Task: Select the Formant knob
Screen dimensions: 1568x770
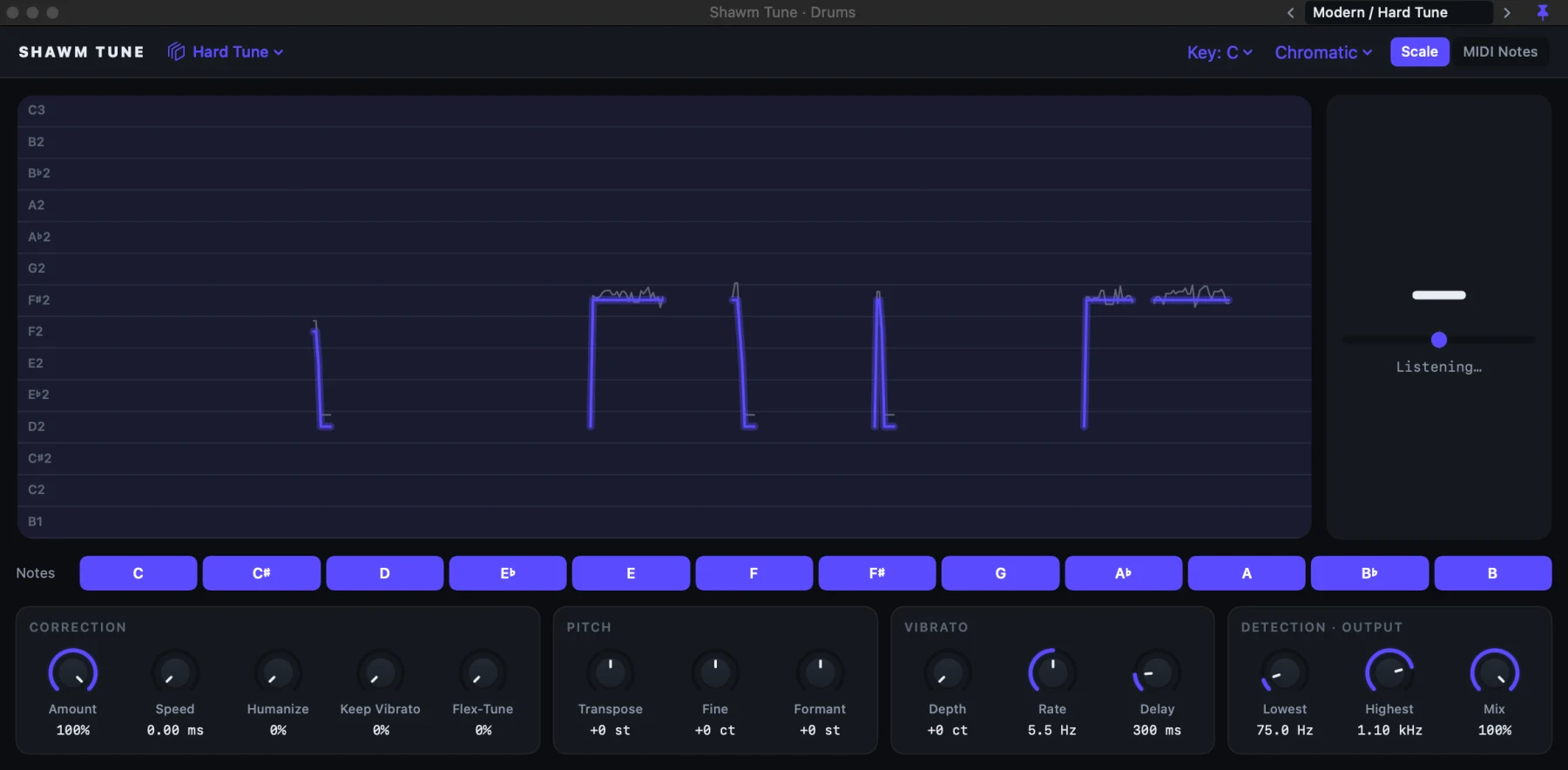Action: click(x=820, y=672)
